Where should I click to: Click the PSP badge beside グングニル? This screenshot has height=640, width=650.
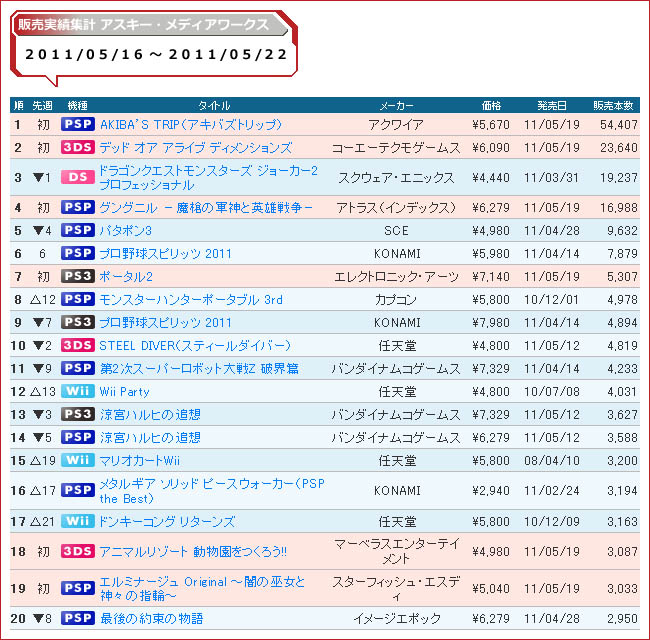[x=78, y=207]
